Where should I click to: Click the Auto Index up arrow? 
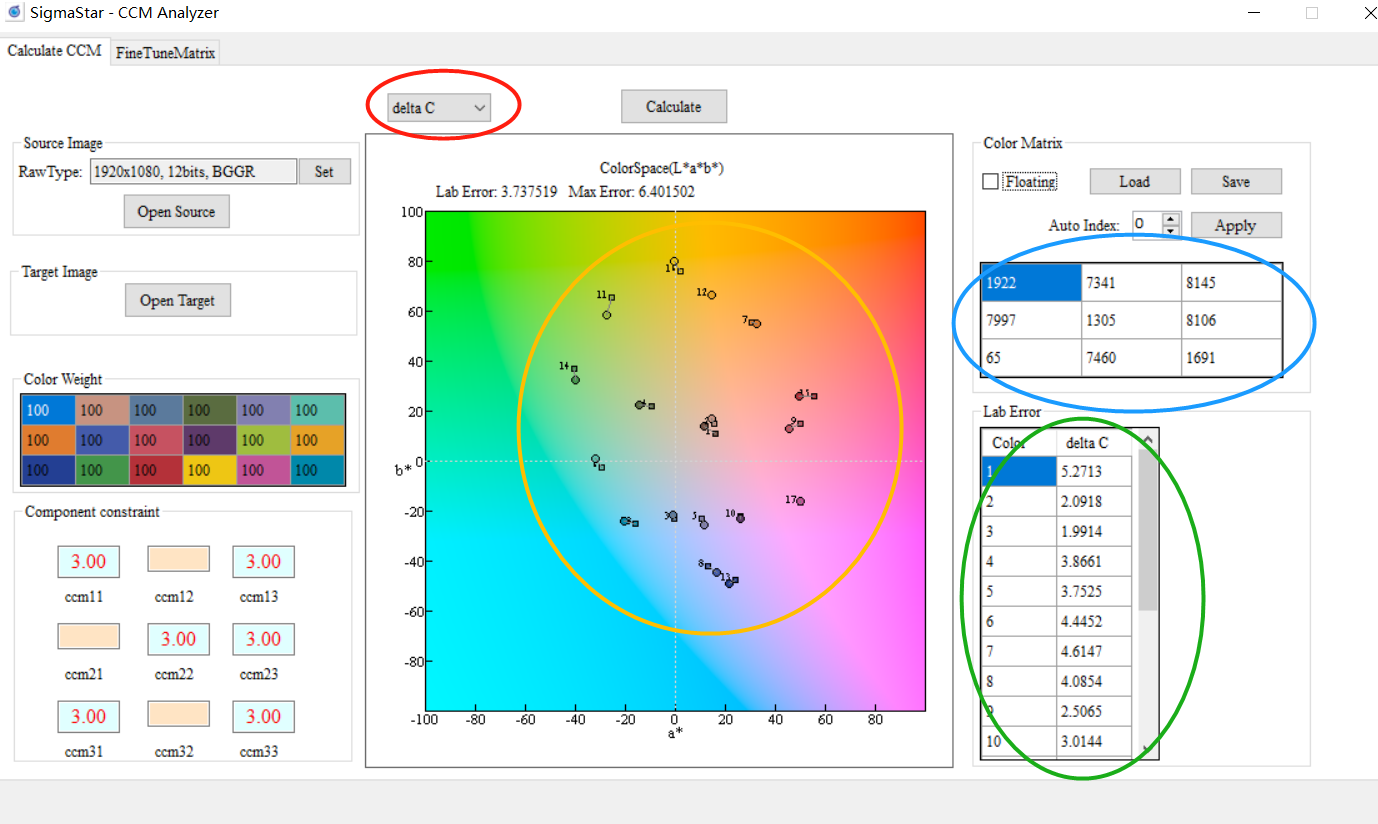click(x=1169, y=219)
